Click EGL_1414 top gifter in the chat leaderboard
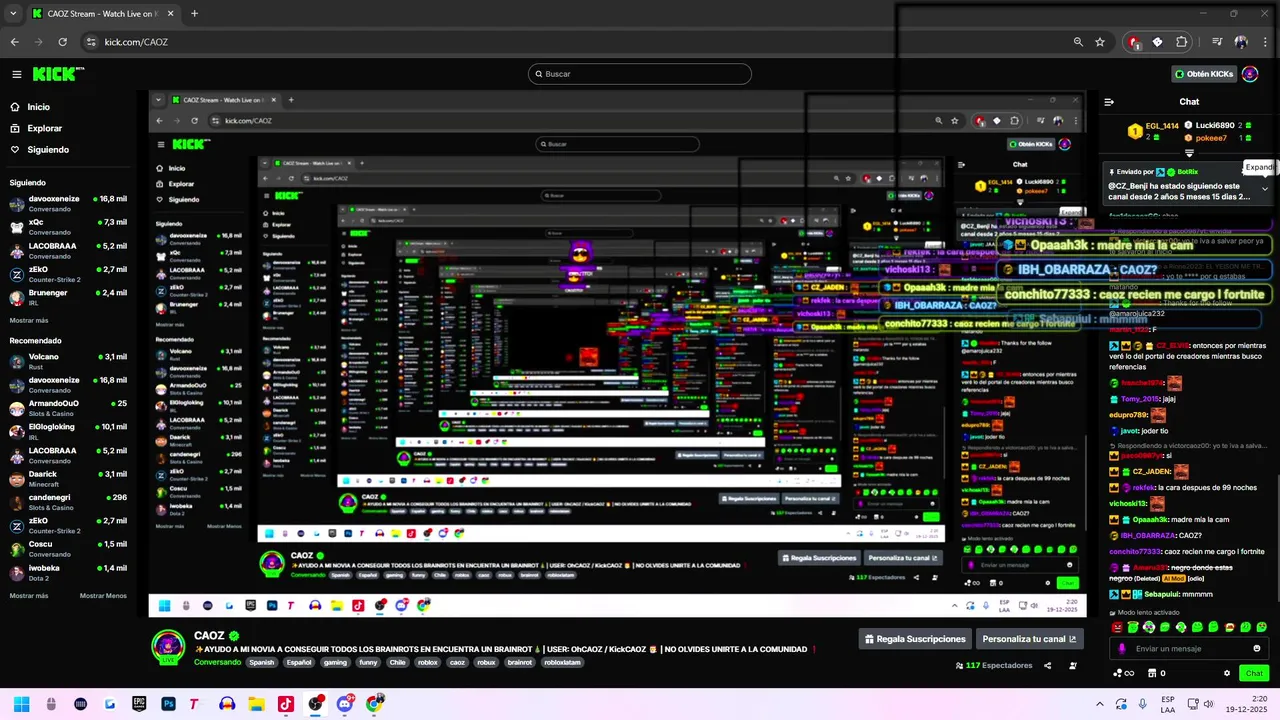Image resolution: width=1280 pixels, height=720 pixels. tap(1153, 131)
